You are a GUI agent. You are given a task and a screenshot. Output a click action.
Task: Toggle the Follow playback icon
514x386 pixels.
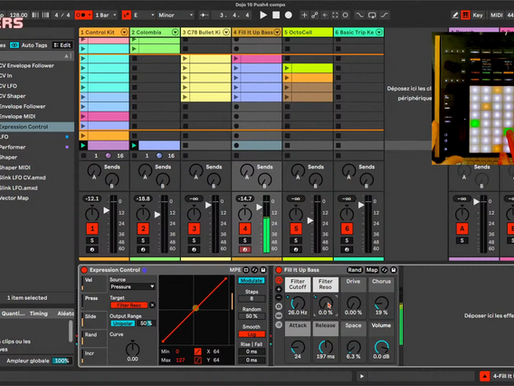pos(204,15)
